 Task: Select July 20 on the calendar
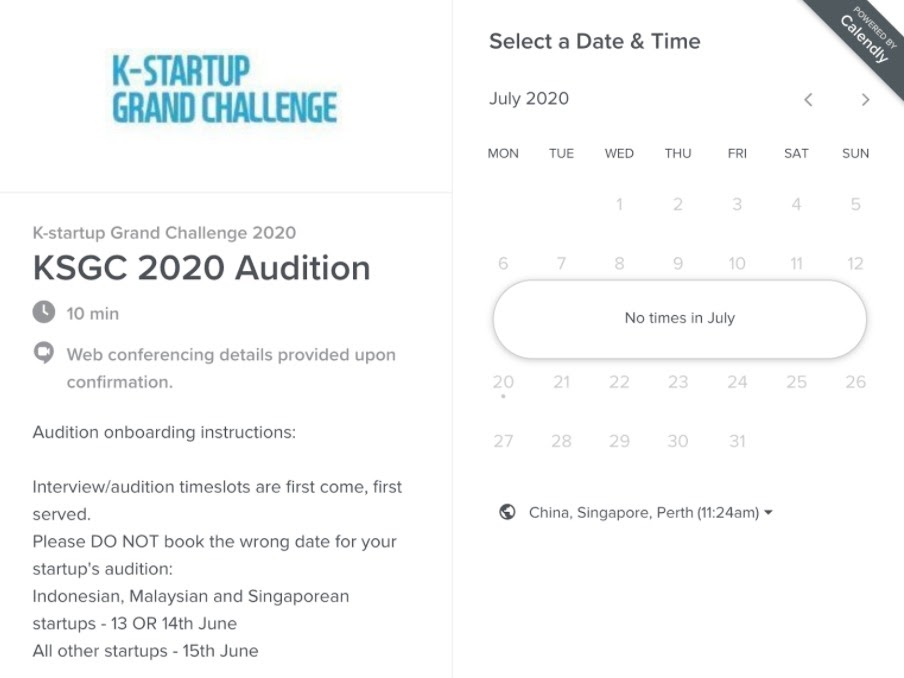click(x=503, y=382)
